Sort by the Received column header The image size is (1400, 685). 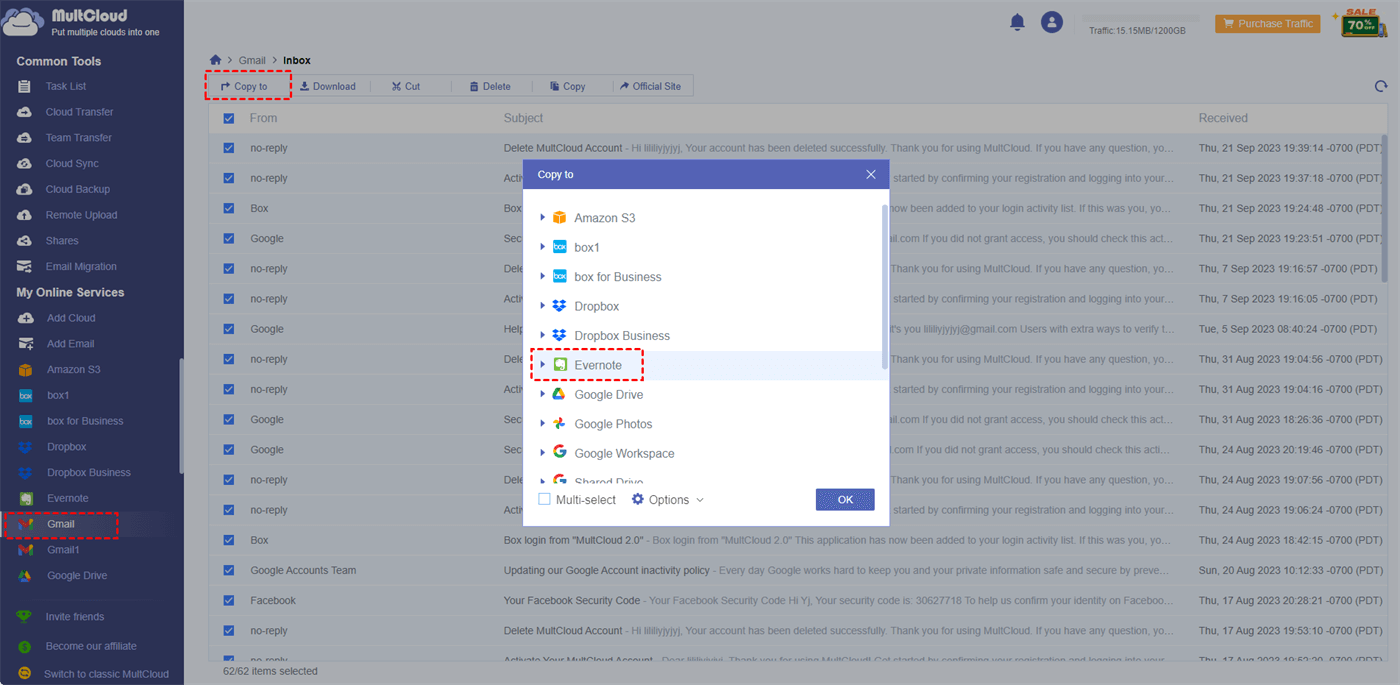click(x=1223, y=118)
